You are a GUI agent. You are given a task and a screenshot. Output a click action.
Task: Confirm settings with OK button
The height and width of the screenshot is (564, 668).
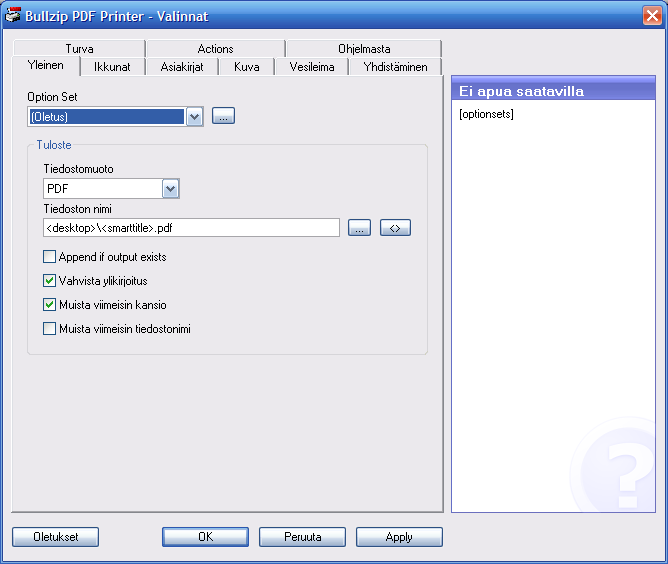click(x=205, y=537)
